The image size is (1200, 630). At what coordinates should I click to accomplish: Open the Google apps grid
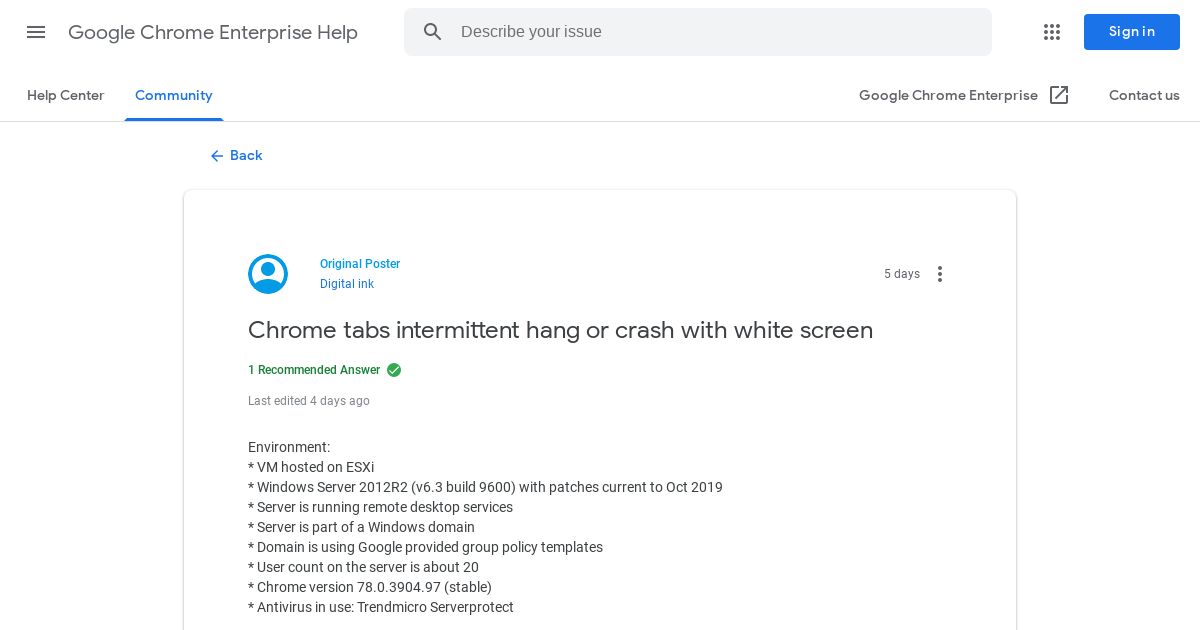(x=1052, y=32)
